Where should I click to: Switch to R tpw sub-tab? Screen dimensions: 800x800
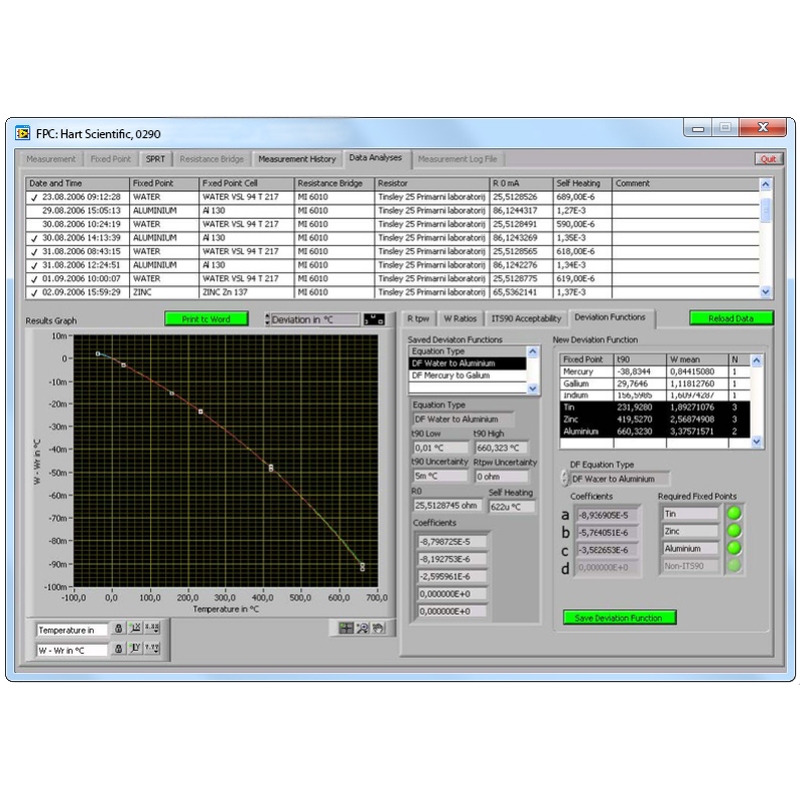418,319
